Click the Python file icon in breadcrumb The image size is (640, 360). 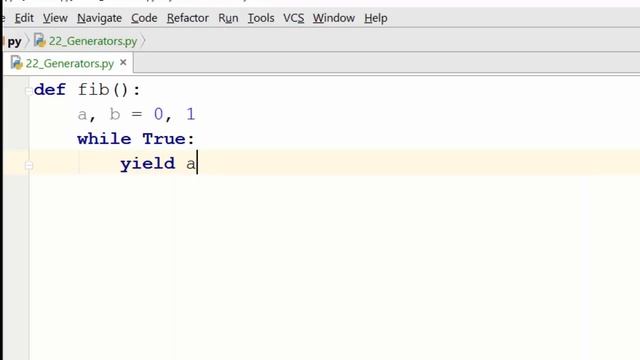tap(40, 40)
